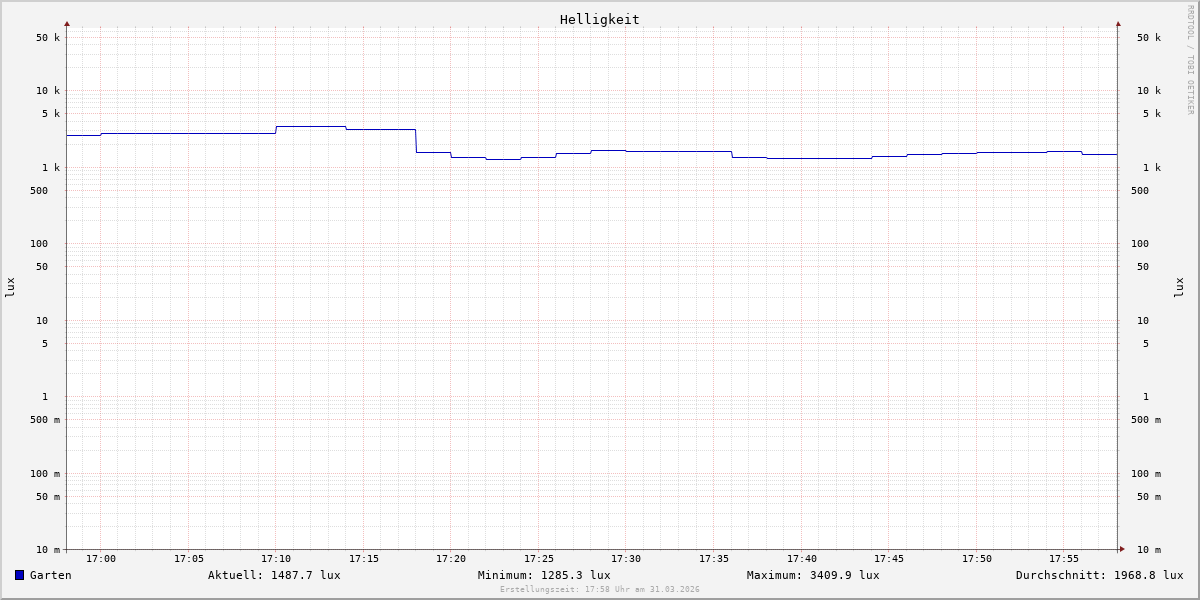Image resolution: width=1200 pixels, height=600 pixels.
Task: Click the Minimum: 1285.3 lux value
Action: 544,575
